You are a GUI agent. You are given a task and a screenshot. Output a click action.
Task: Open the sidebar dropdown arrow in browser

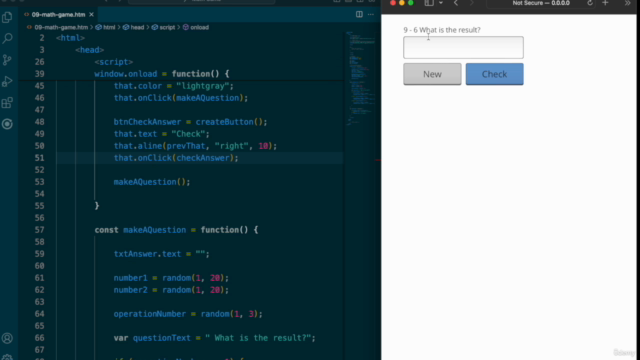[x=441, y=3]
